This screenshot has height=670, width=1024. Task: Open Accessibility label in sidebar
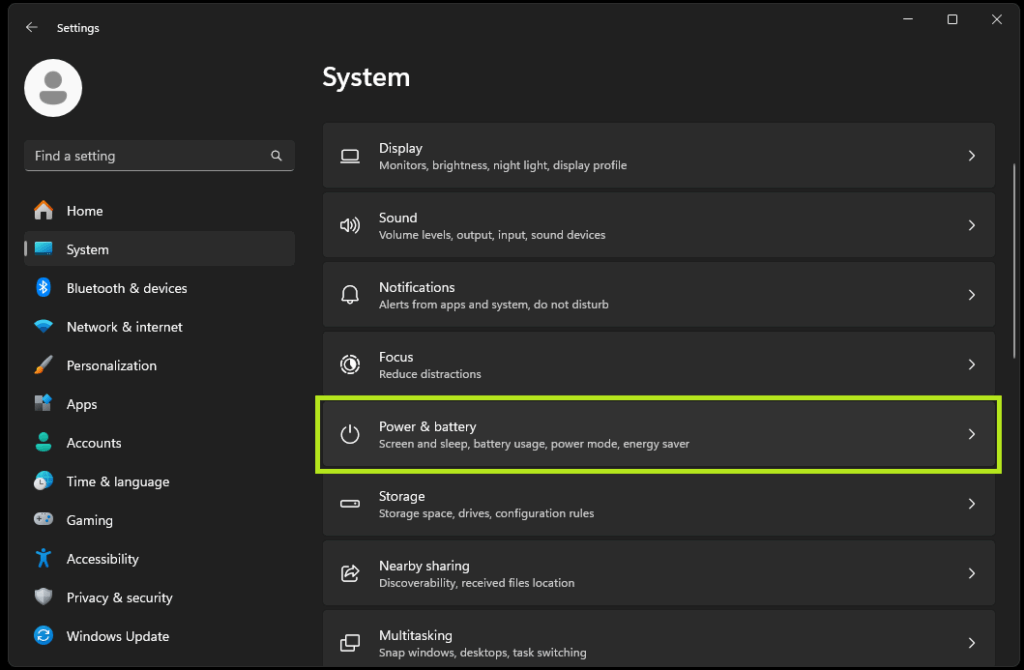(103, 559)
